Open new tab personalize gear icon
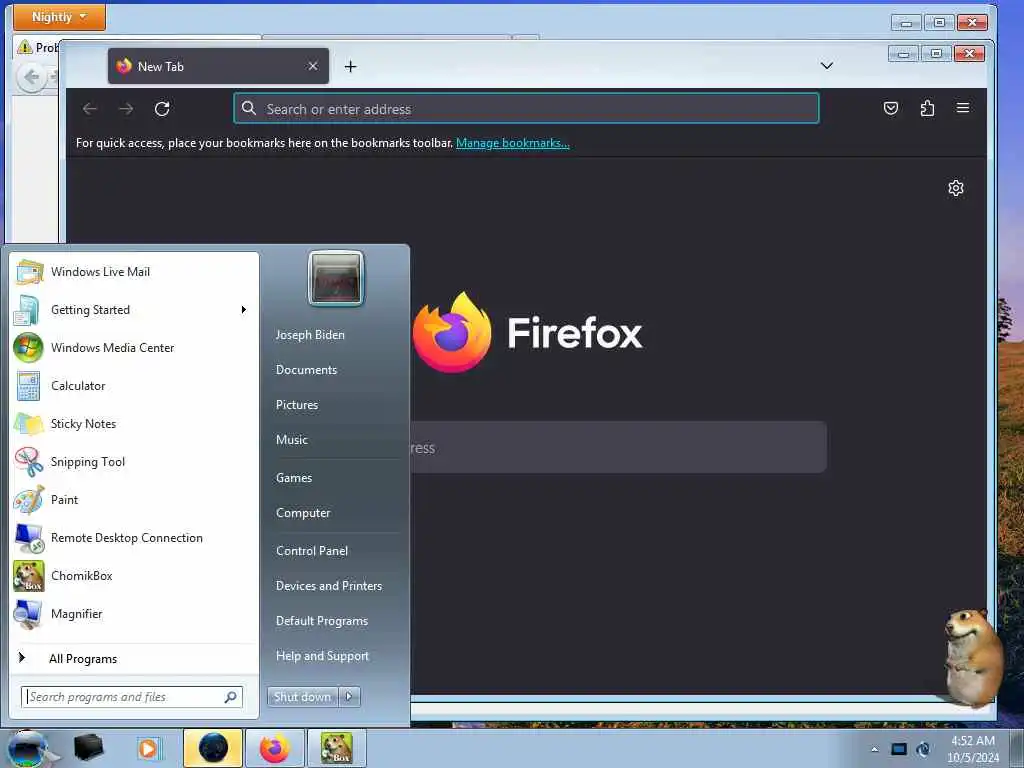1024x768 pixels. pyautogui.click(x=955, y=188)
